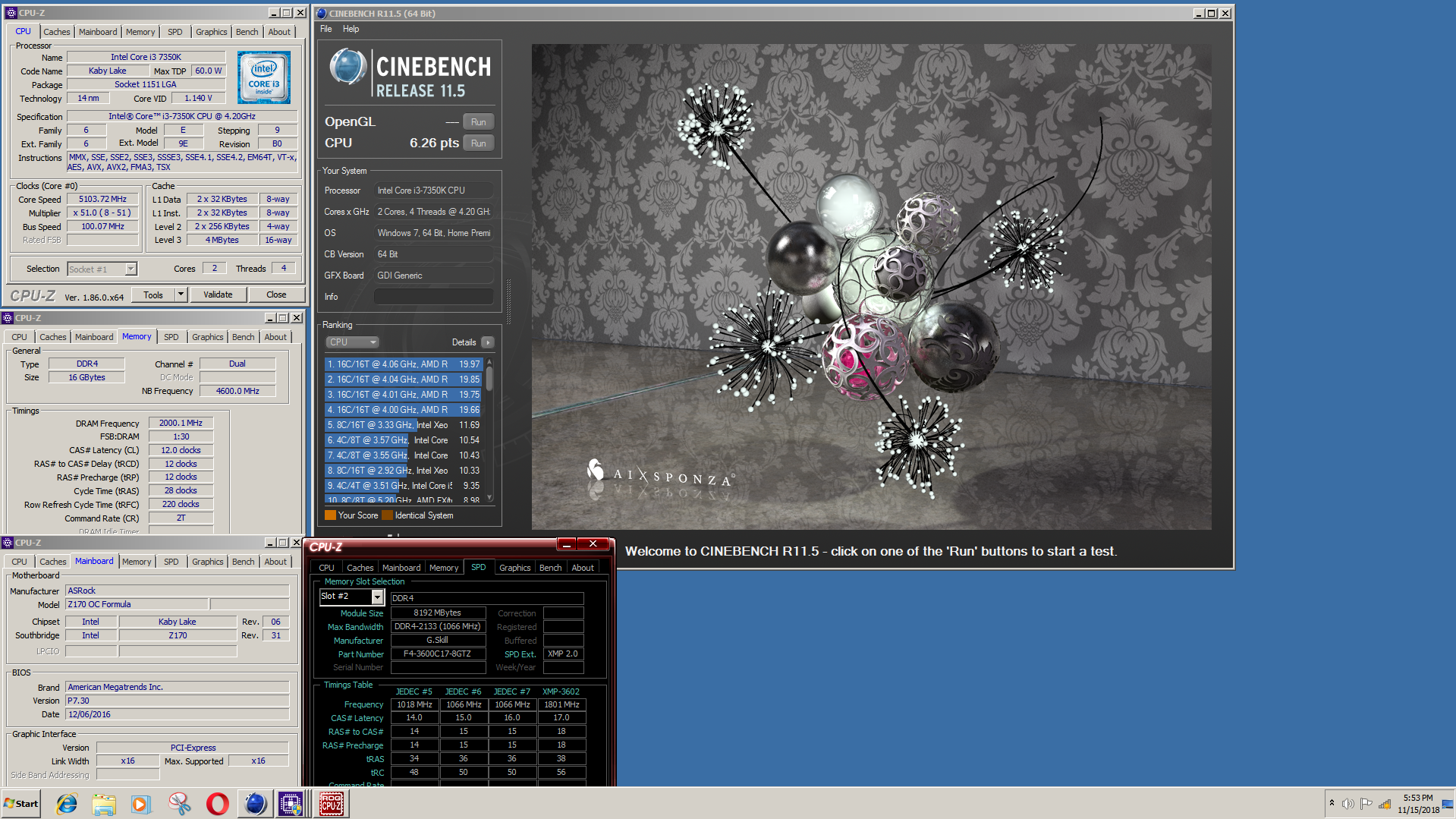Open the Action Center flag icon
1456x819 pixels.
pyautogui.click(x=1366, y=804)
